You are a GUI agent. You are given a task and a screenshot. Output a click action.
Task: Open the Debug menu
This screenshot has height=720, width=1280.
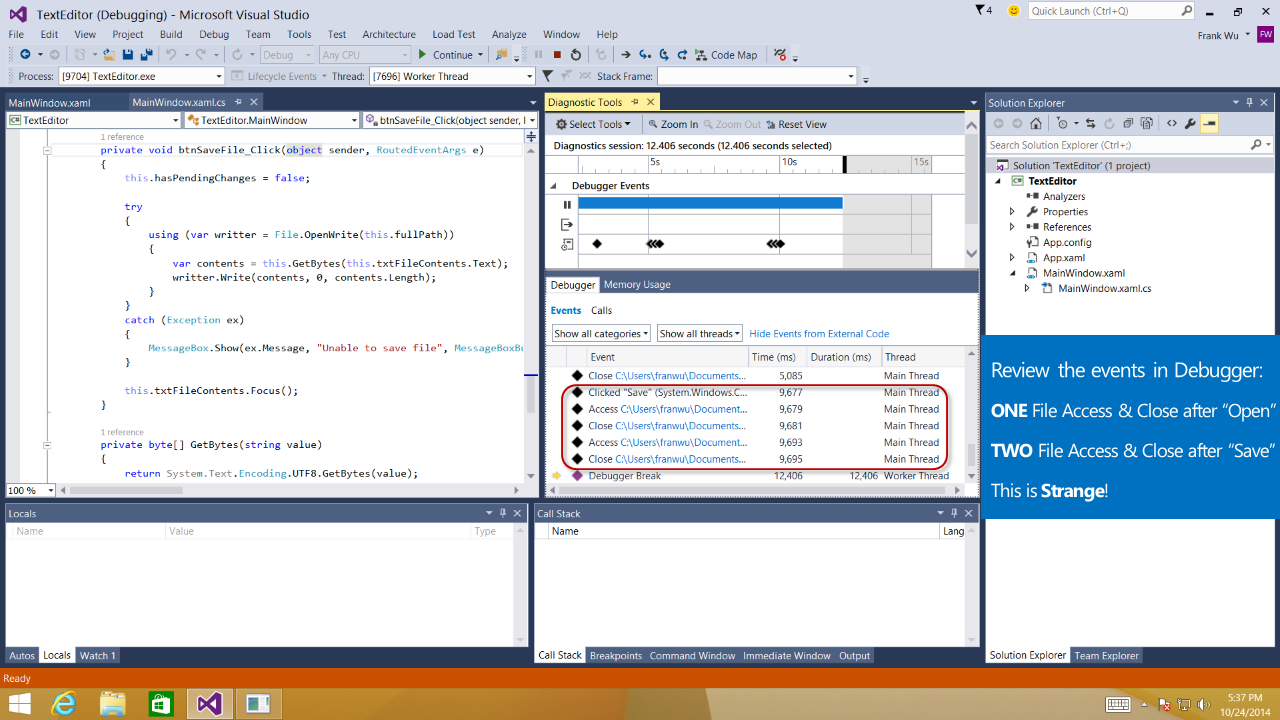(x=214, y=34)
